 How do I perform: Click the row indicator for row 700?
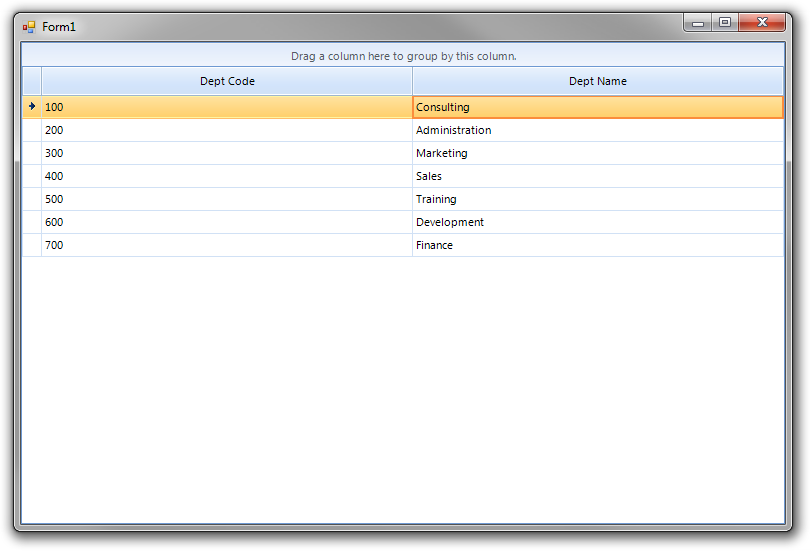tap(32, 245)
